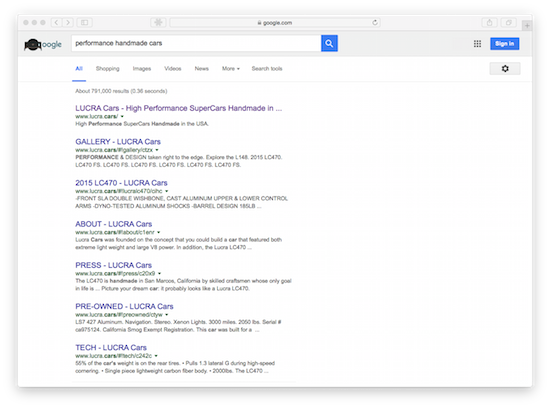Open the 'TECH - LUCRA Cars' result

[111, 347]
